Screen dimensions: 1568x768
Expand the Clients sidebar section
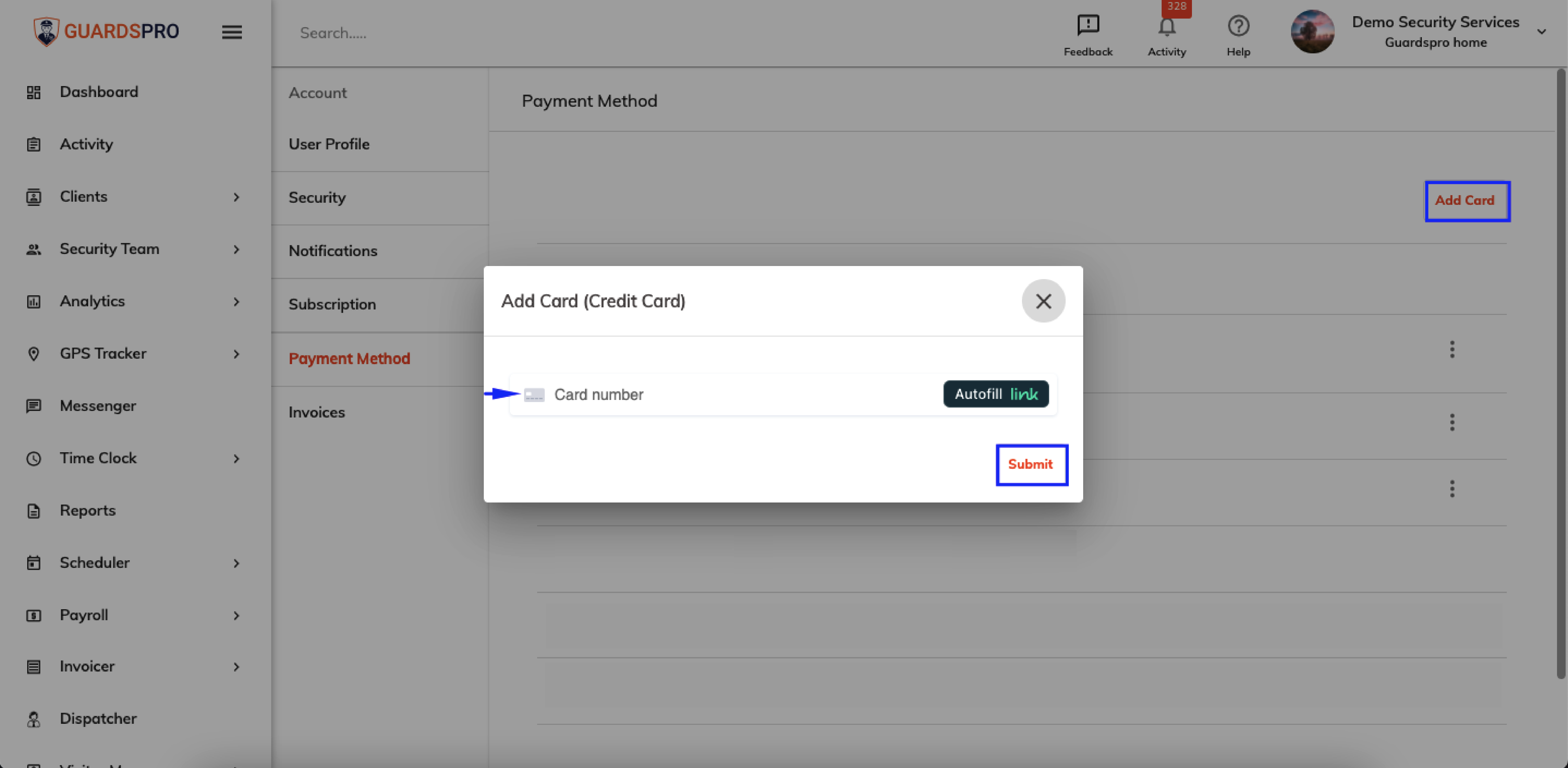[x=83, y=196]
